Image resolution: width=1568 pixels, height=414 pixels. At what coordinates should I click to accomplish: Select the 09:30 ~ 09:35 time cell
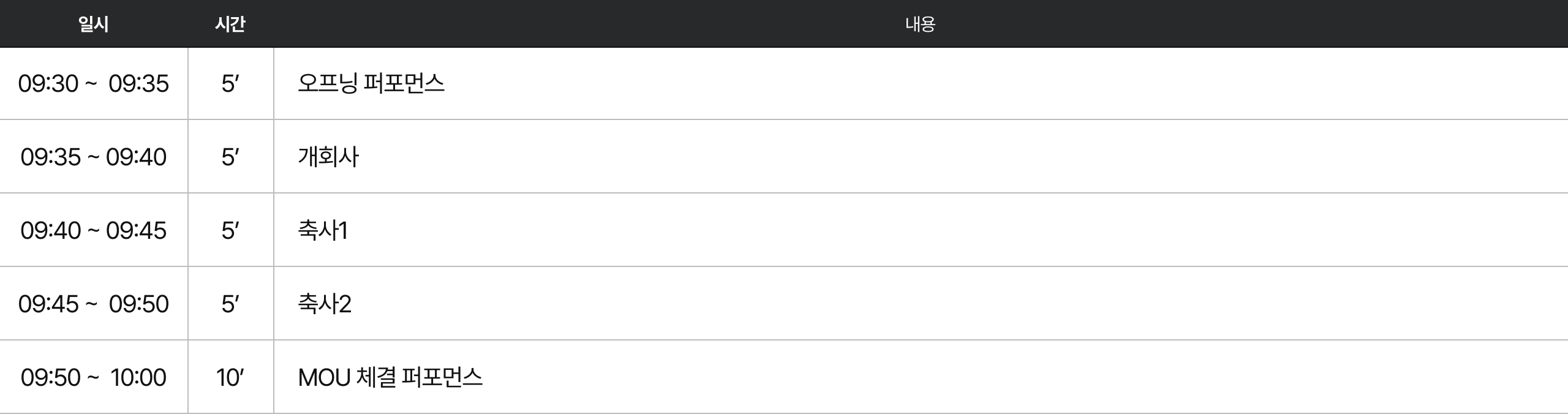pos(94,83)
